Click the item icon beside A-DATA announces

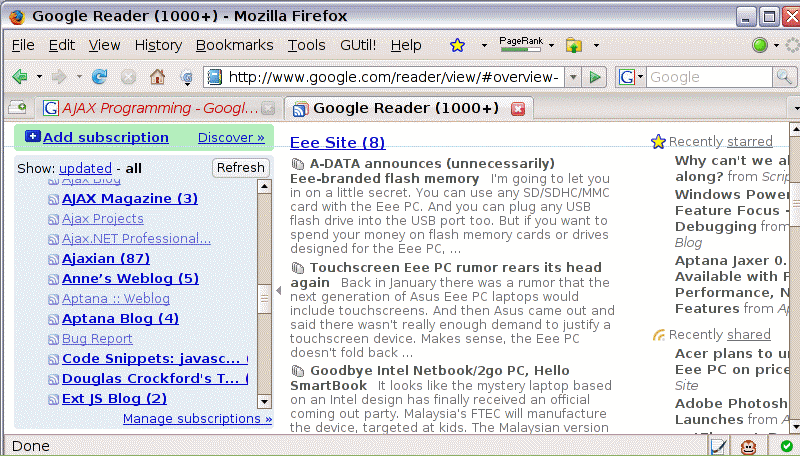tap(297, 164)
